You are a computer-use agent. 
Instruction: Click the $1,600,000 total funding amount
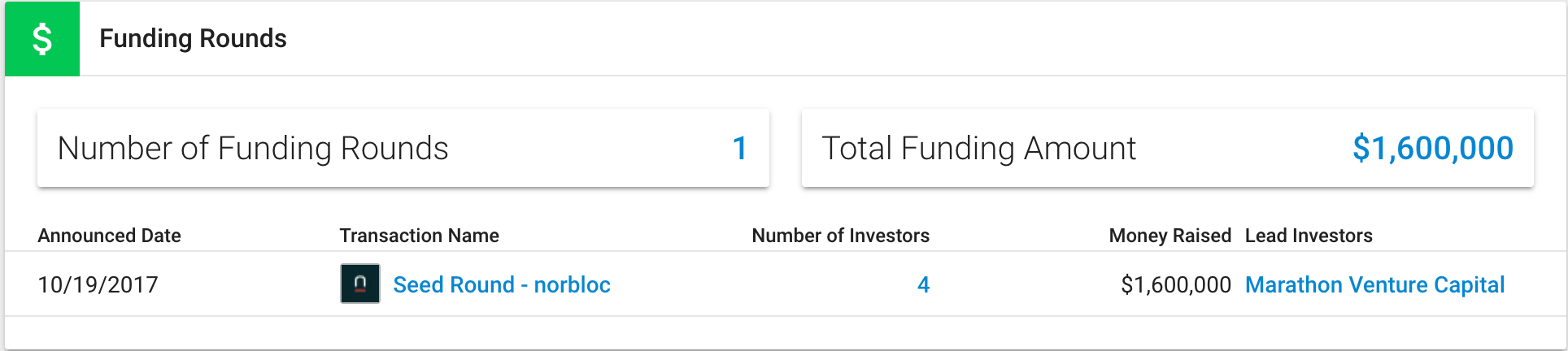1433,148
